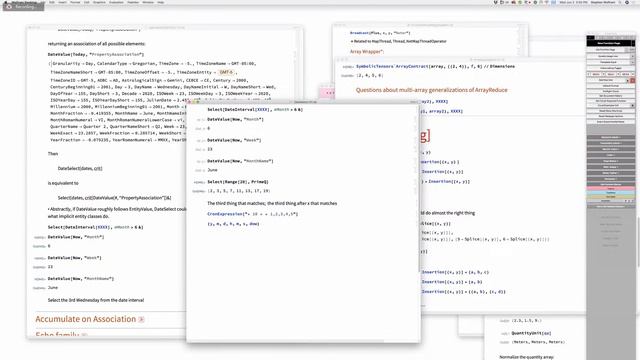Open the Format menu
The height and width of the screenshot is (360, 640).
pyautogui.click(x=75, y=2)
